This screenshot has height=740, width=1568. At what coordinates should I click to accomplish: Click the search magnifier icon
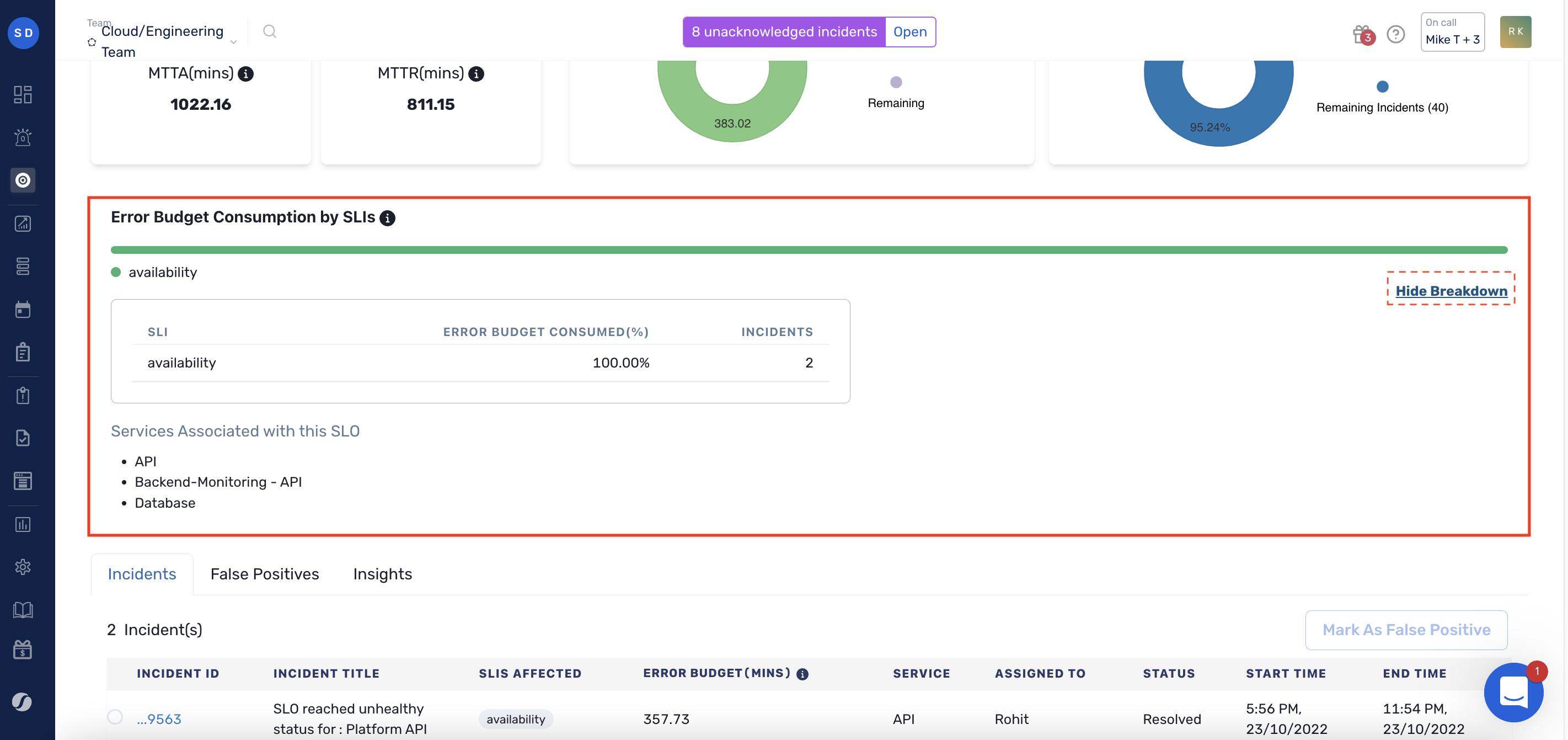point(270,31)
